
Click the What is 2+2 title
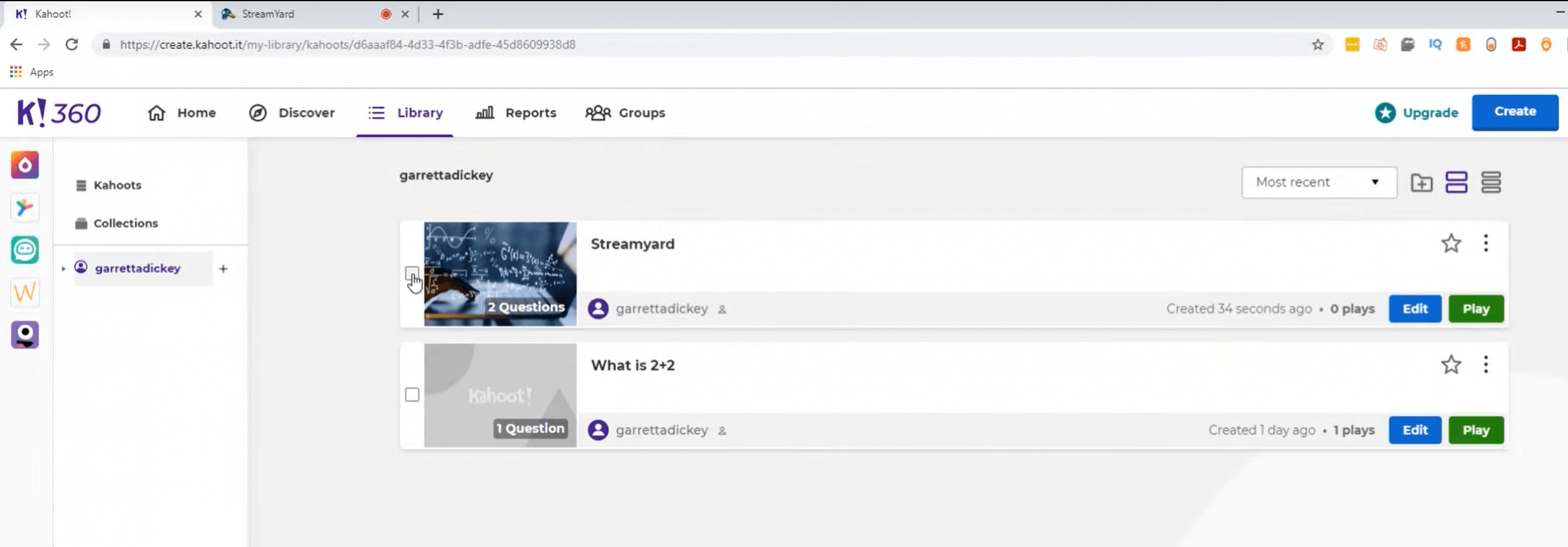point(633,365)
